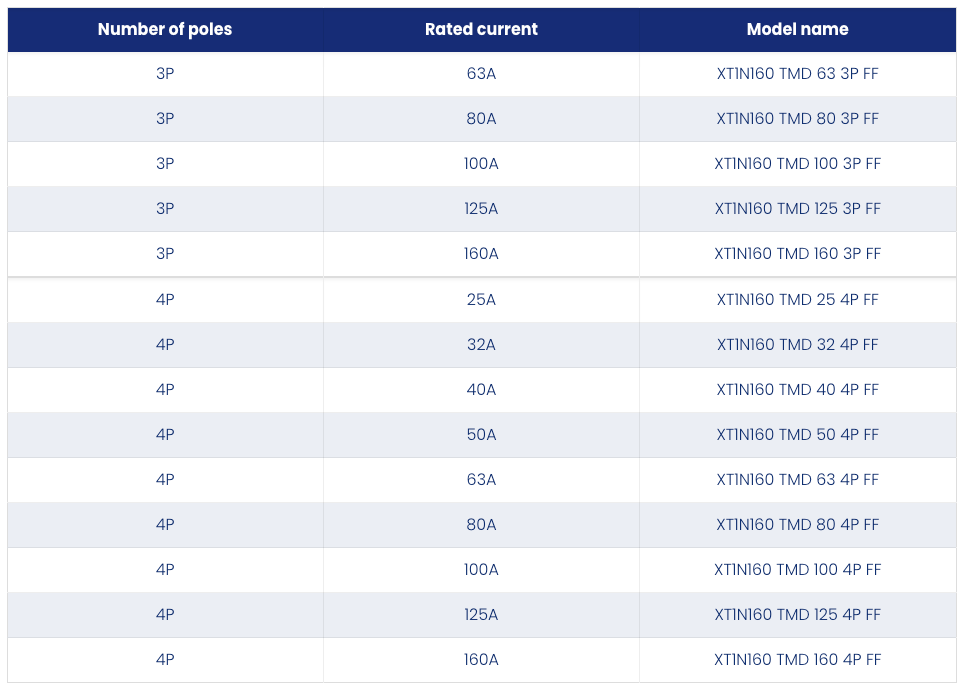Open XT1N160 TMD 160 4P FF model
This screenshot has width=964, height=693.
point(797,659)
